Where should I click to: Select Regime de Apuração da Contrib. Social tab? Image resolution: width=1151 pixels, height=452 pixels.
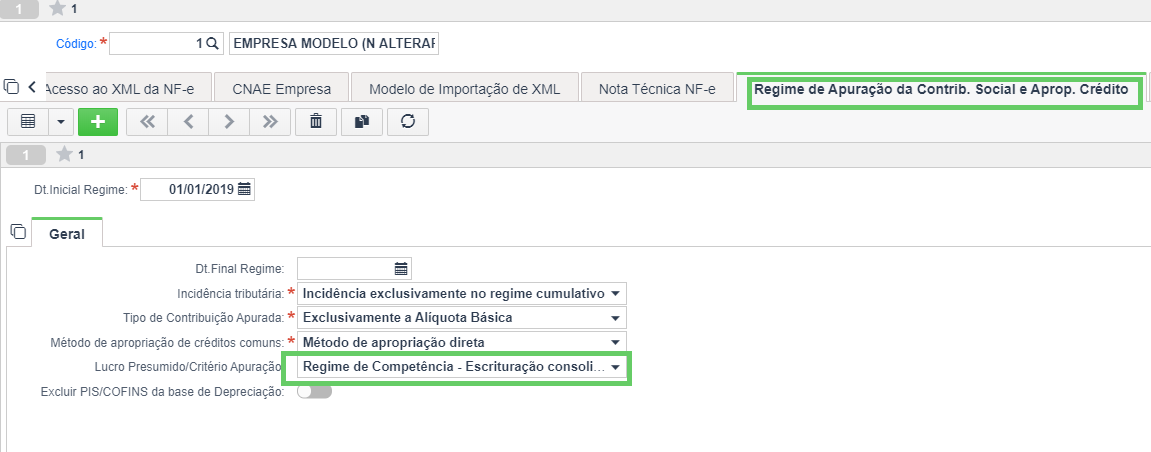coord(940,90)
